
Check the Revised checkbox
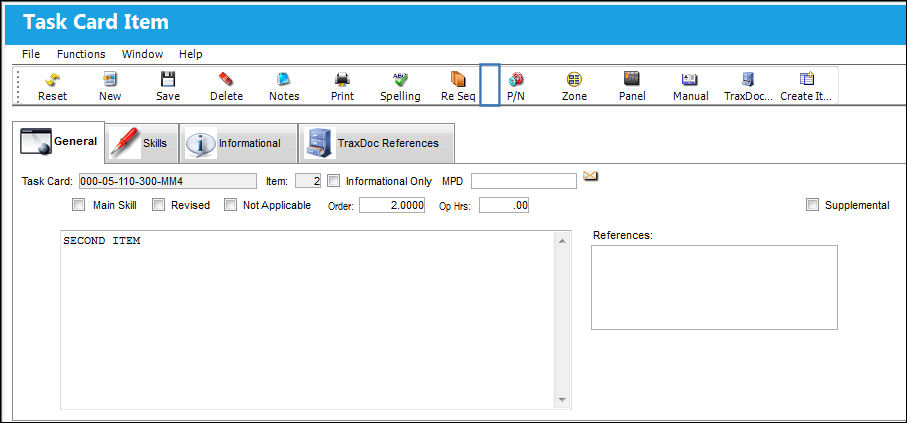click(x=158, y=205)
